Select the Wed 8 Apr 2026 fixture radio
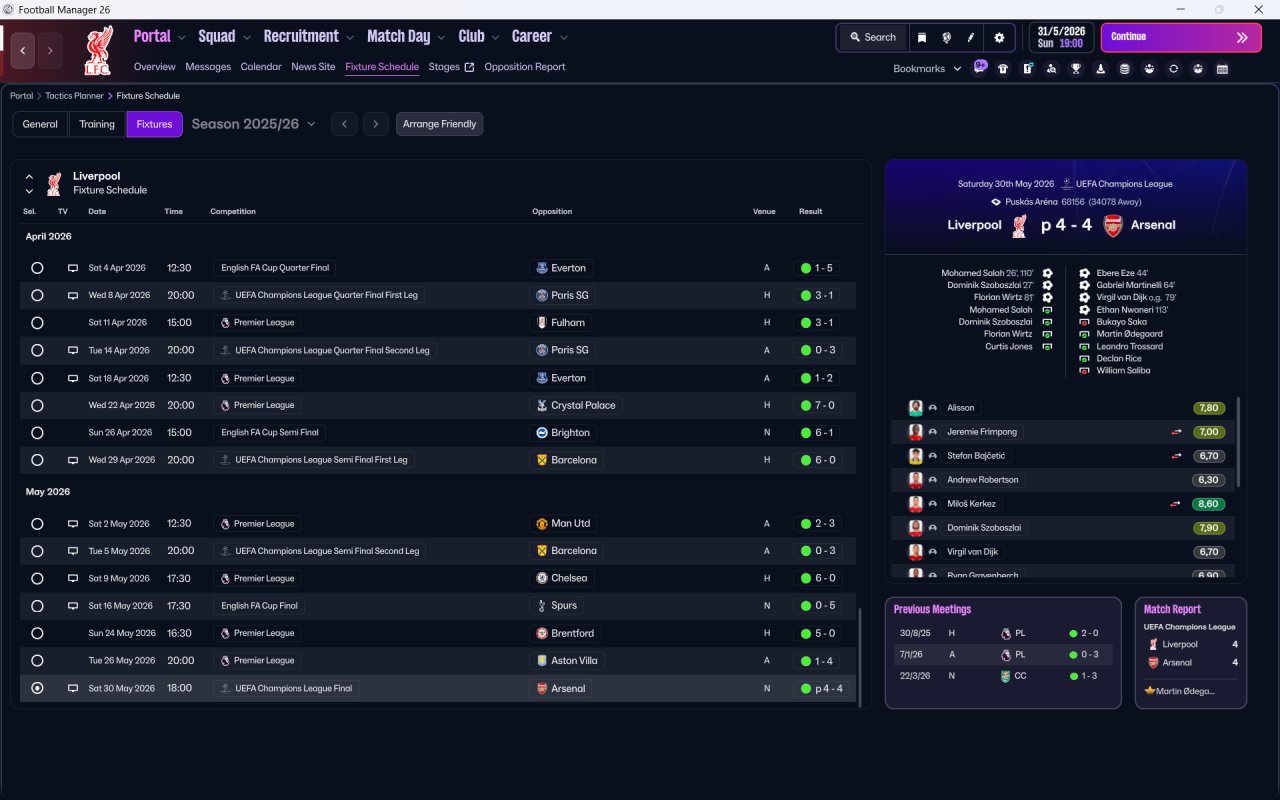Image resolution: width=1280 pixels, height=800 pixels. (37, 296)
